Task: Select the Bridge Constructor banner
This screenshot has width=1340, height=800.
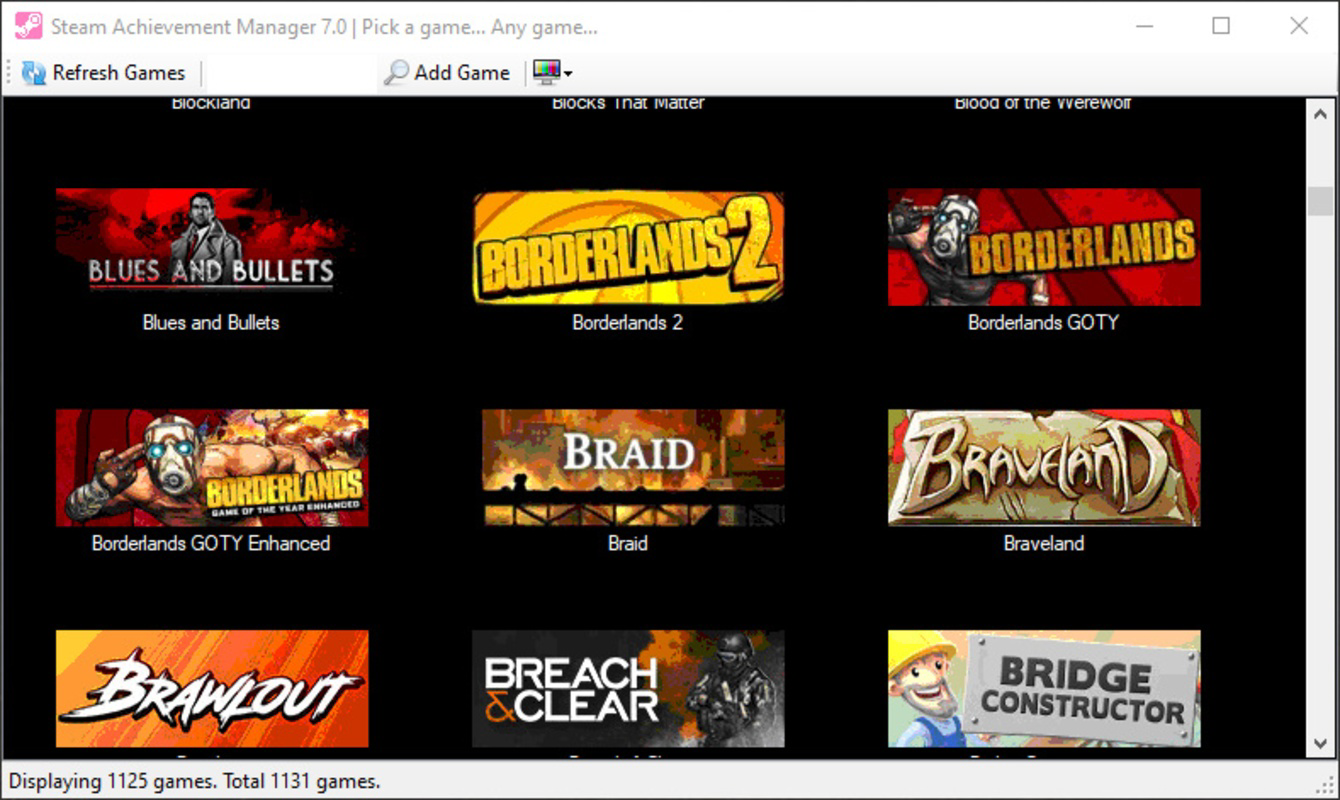Action: (x=1044, y=689)
